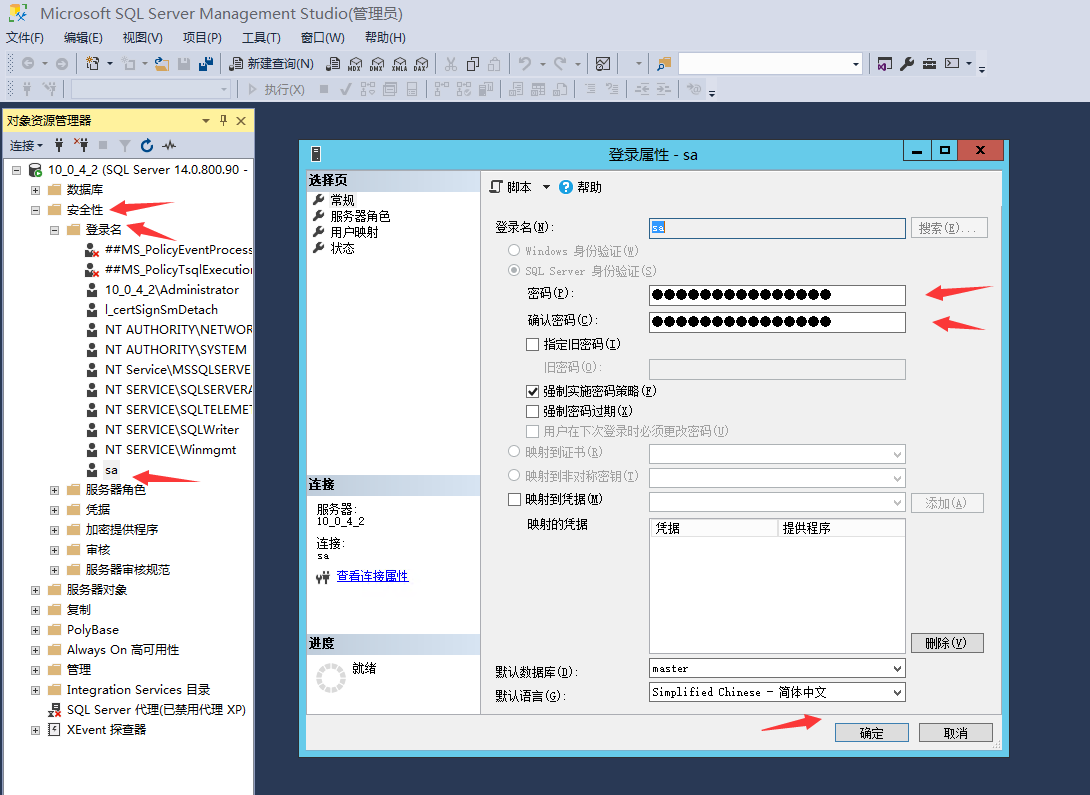Pin the Object Explorer panel
Screen dimensions: 1090x795
click(223, 121)
